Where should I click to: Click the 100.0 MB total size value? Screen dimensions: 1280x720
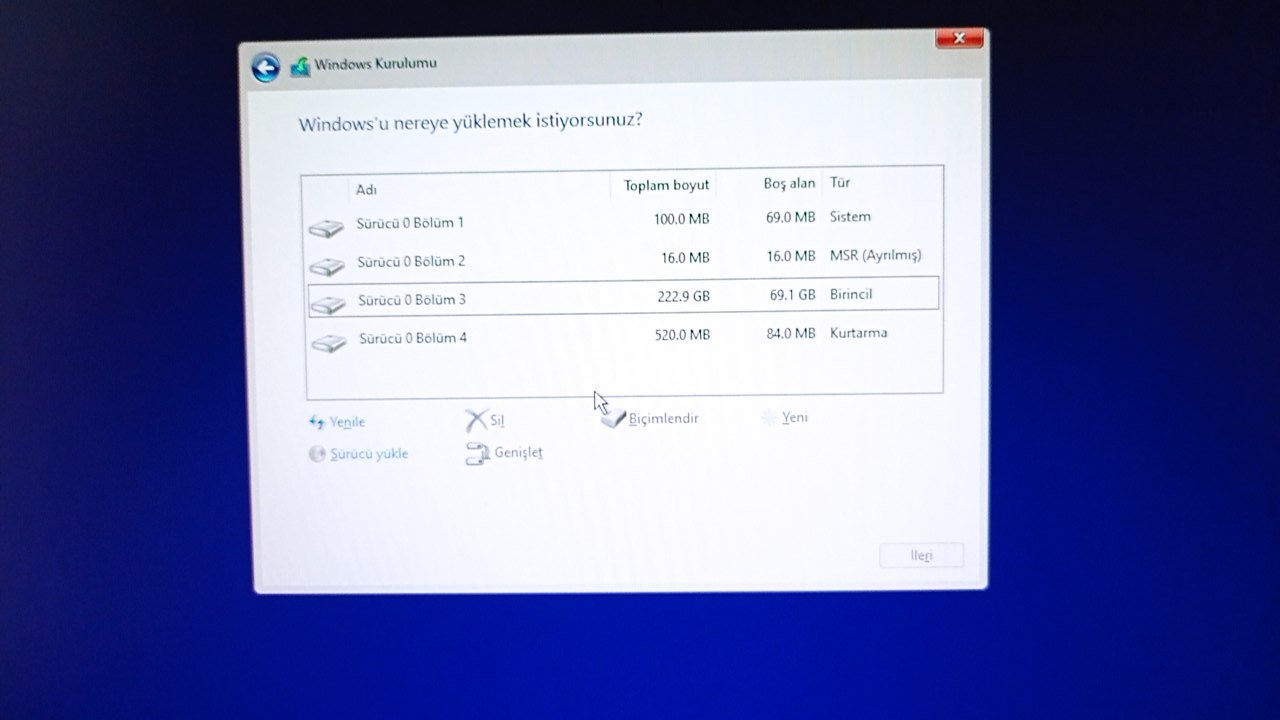(681, 219)
